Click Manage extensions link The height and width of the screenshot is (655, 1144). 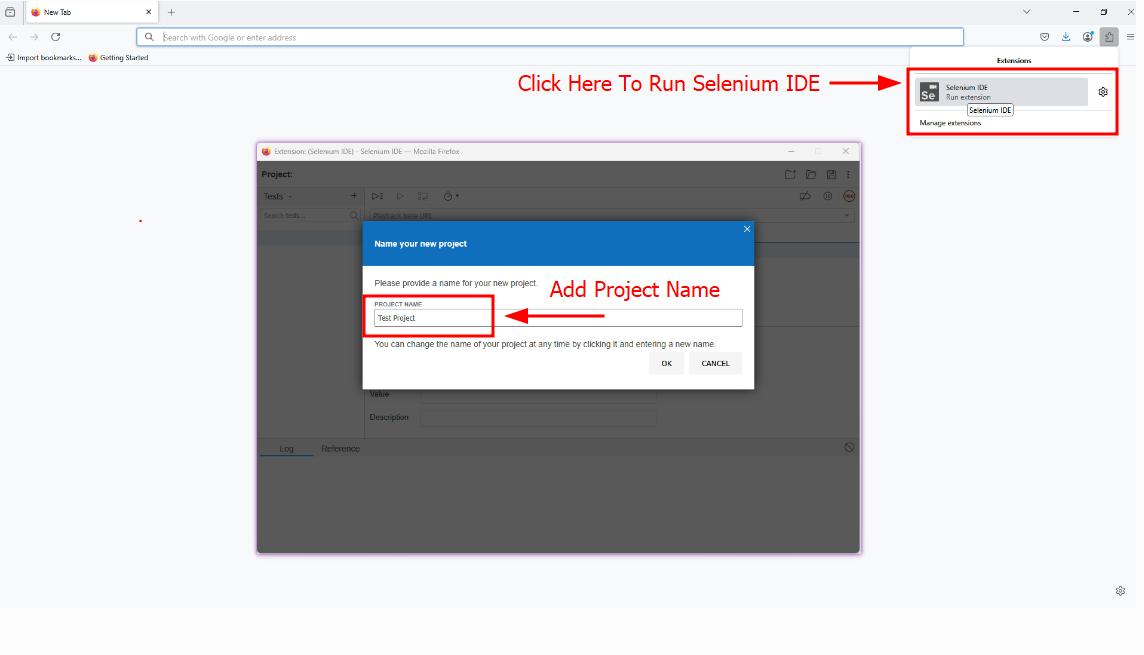tap(950, 123)
